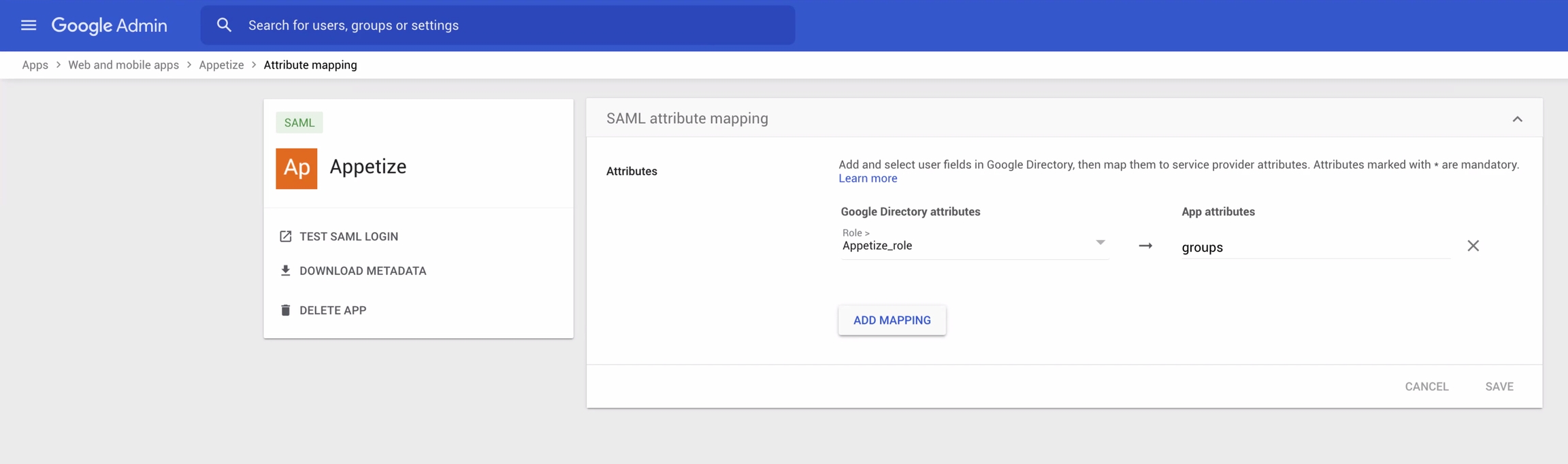Click the Delete App trash icon
The width and height of the screenshot is (1568, 464).
(285, 310)
